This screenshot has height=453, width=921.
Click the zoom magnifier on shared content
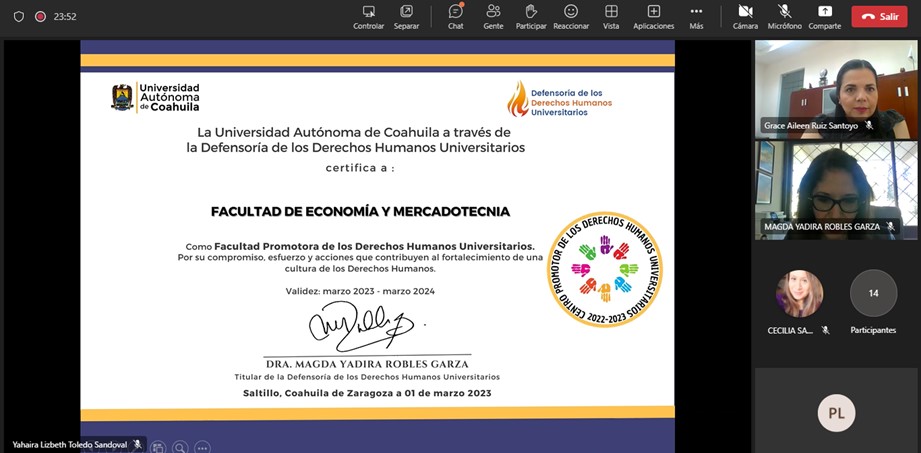180,448
